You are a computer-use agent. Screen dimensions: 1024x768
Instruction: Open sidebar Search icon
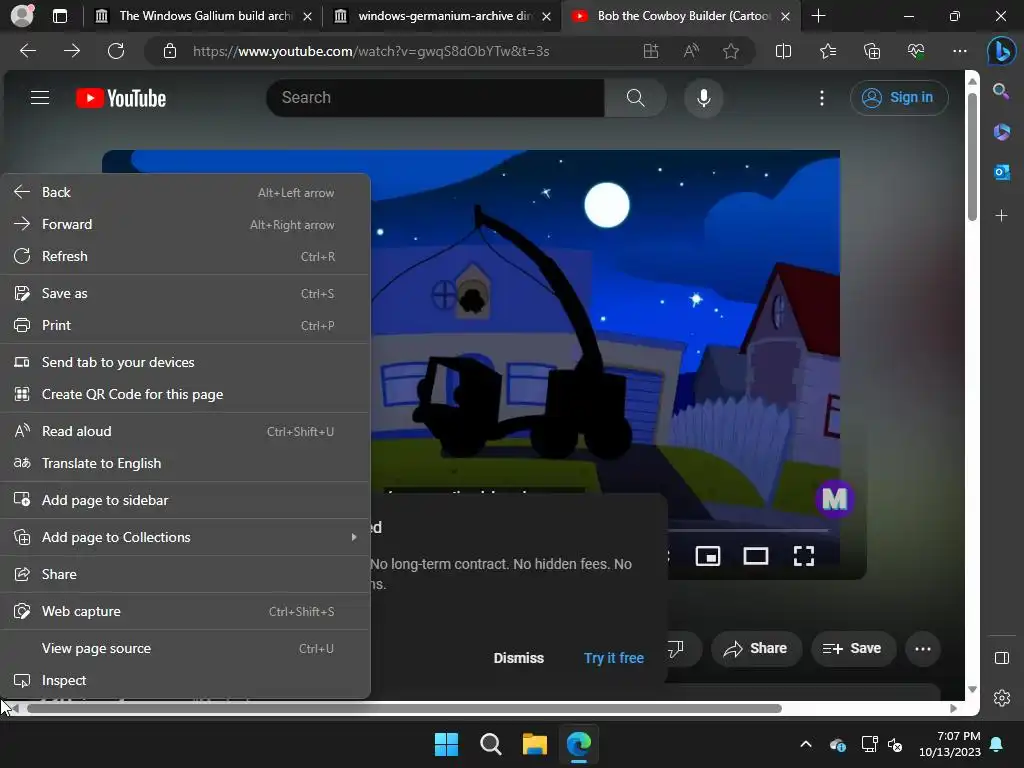(x=1001, y=91)
